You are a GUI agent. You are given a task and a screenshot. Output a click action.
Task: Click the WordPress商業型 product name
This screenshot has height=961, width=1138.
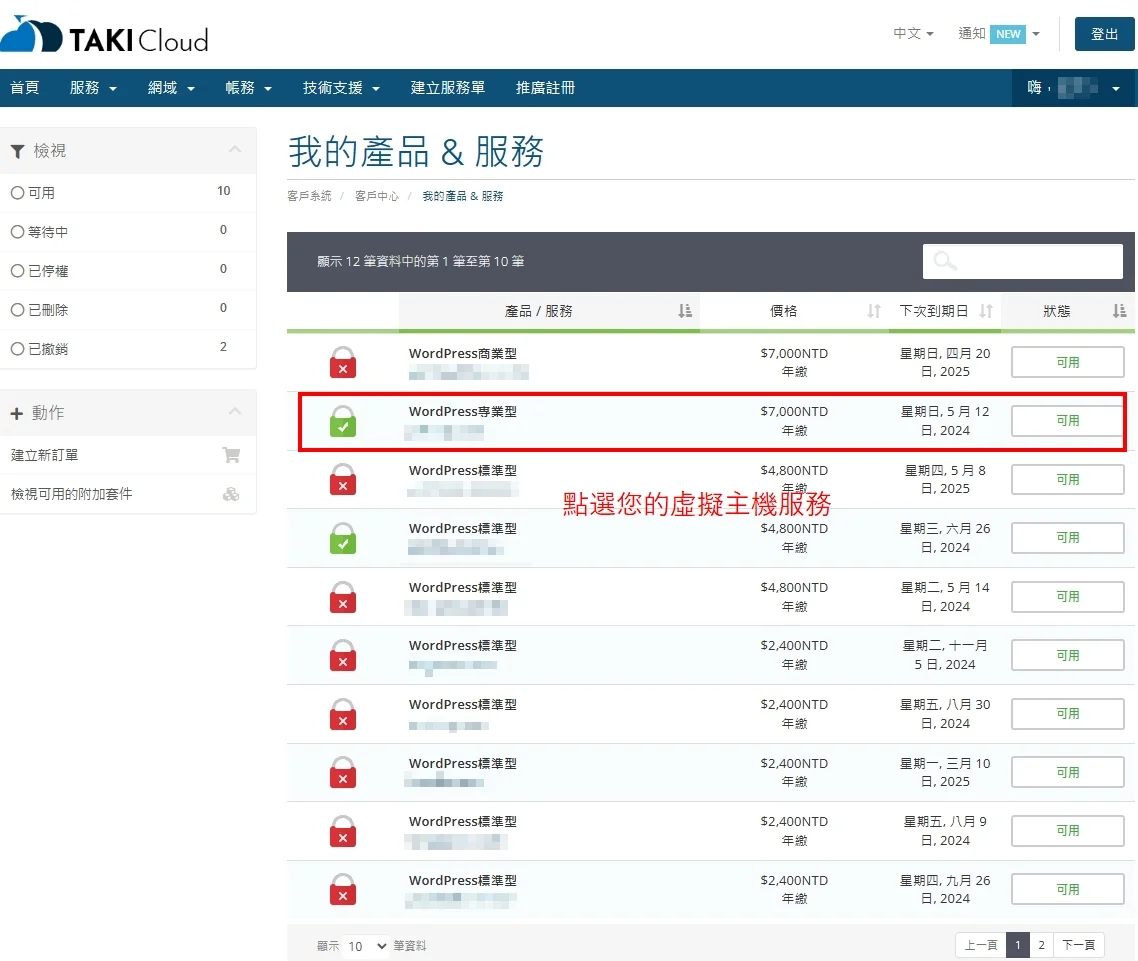463,353
